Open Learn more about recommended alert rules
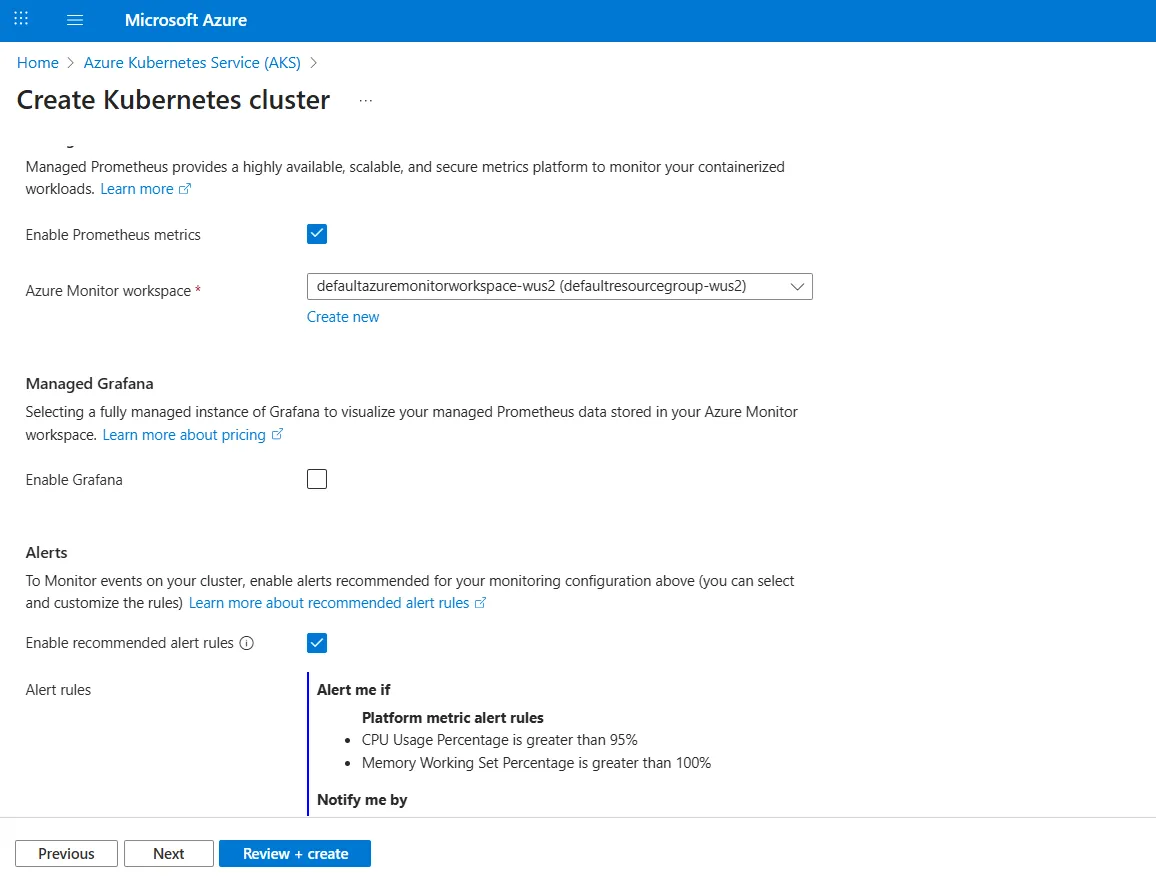The width and height of the screenshot is (1156, 876). [x=329, y=603]
